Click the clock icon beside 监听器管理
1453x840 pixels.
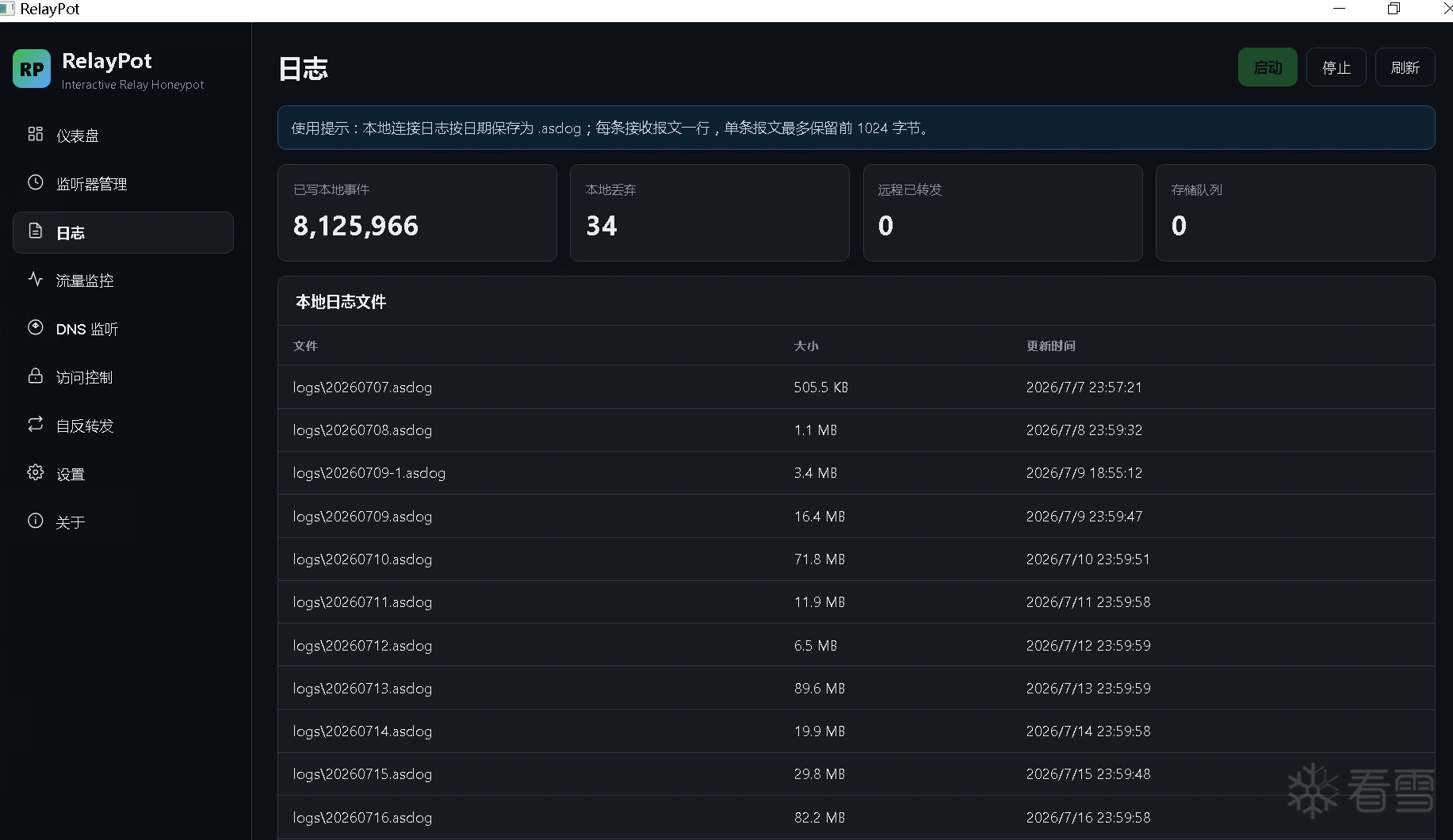coord(35,182)
